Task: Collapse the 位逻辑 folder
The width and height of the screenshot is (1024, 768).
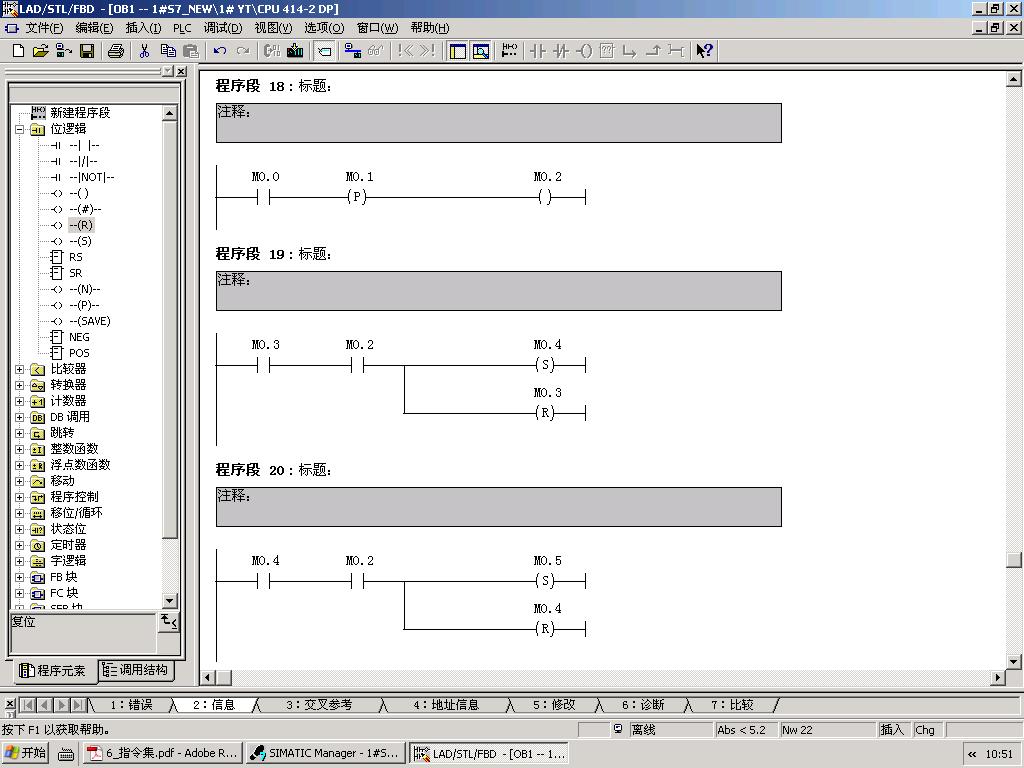Action: [x=20, y=129]
